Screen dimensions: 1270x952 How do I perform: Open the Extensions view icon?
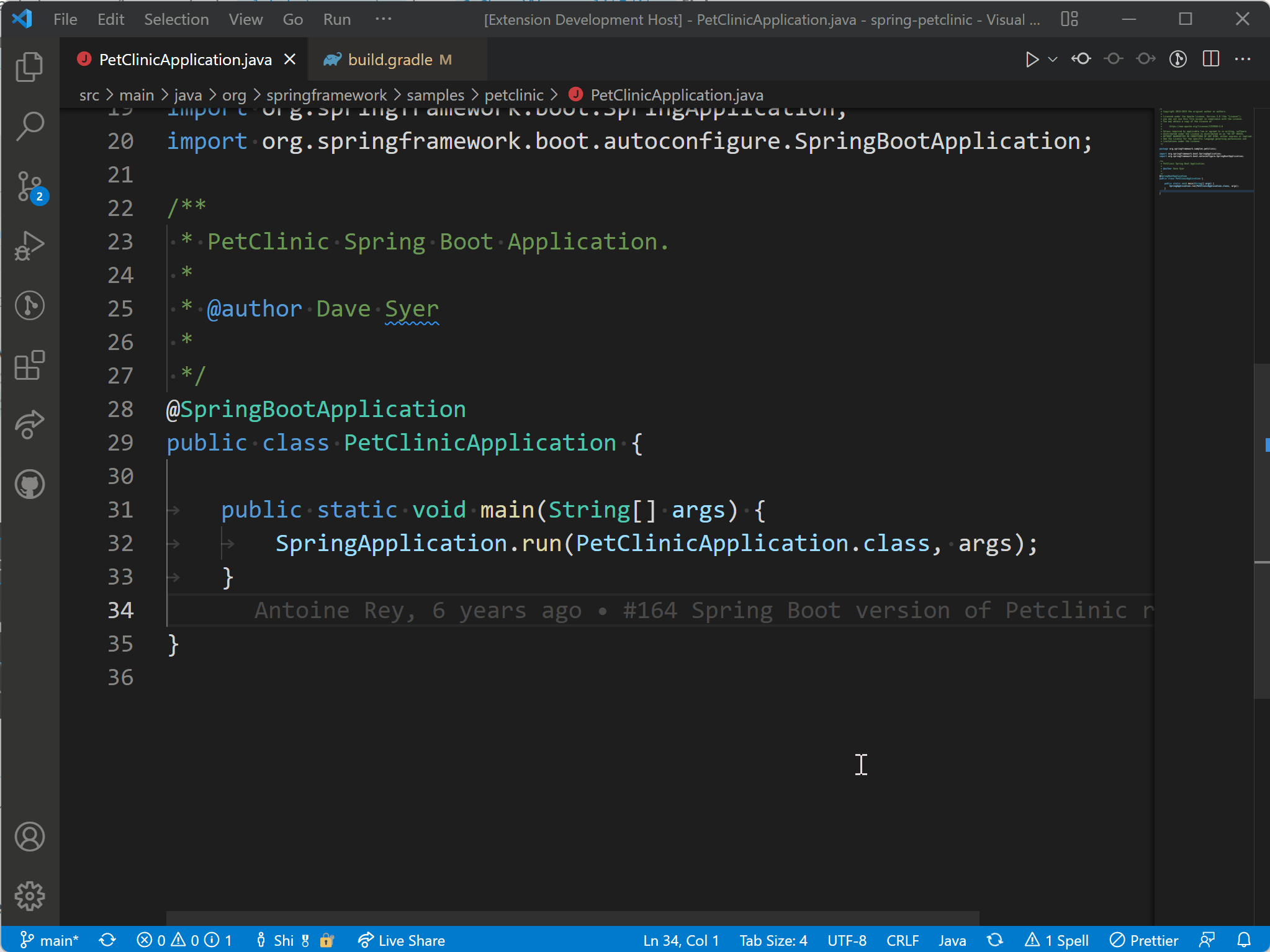[x=29, y=366]
